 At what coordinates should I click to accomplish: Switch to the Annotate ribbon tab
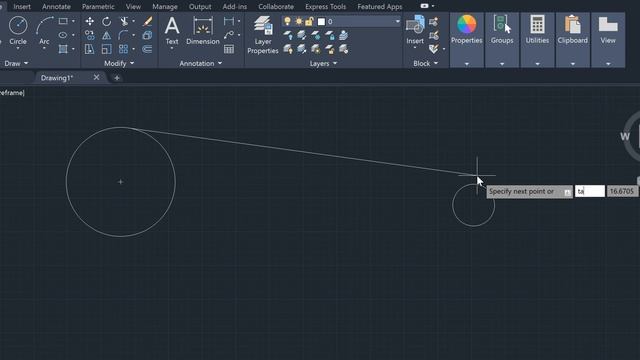[x=56, y=7]
